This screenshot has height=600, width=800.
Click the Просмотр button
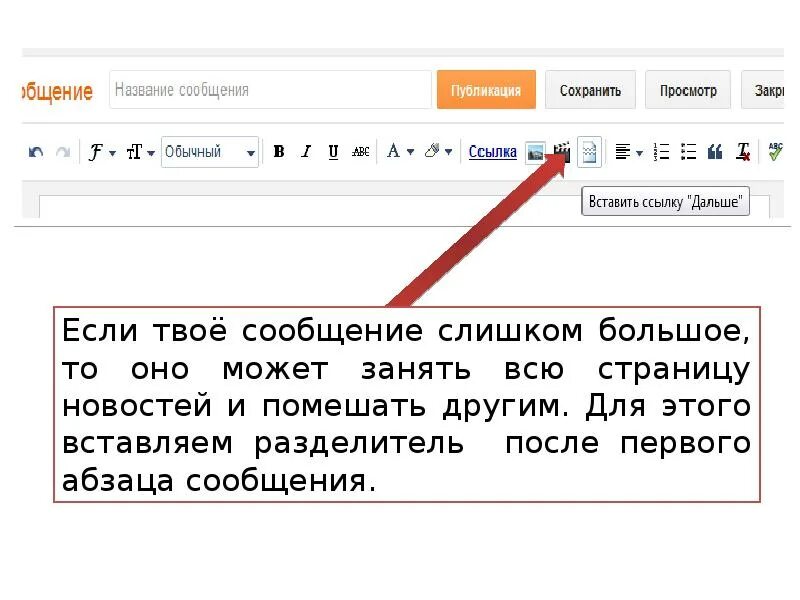[688, 90]
